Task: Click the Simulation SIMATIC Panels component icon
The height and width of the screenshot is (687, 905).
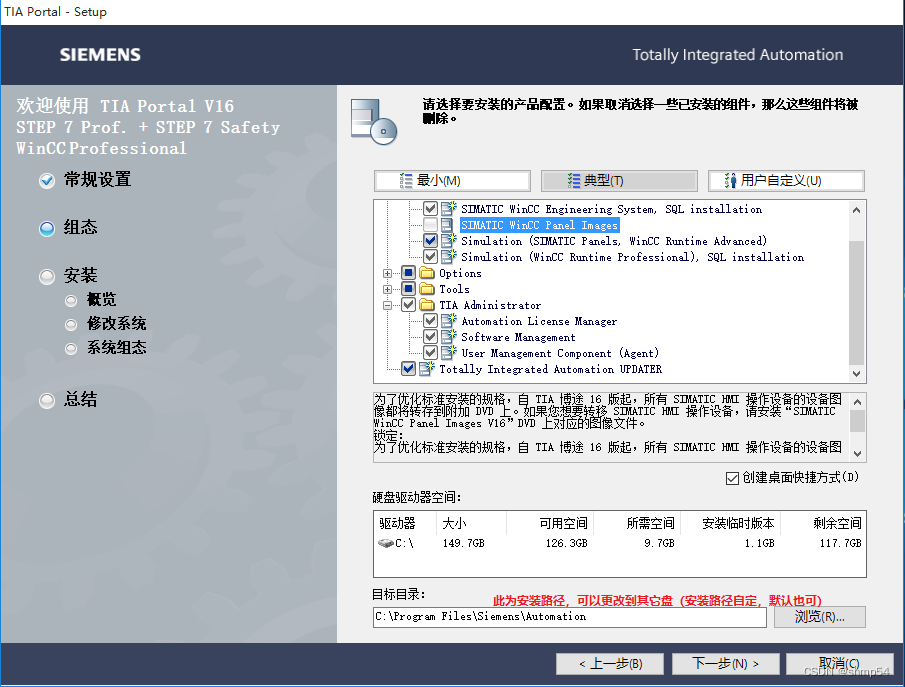Action: [448, 240]
